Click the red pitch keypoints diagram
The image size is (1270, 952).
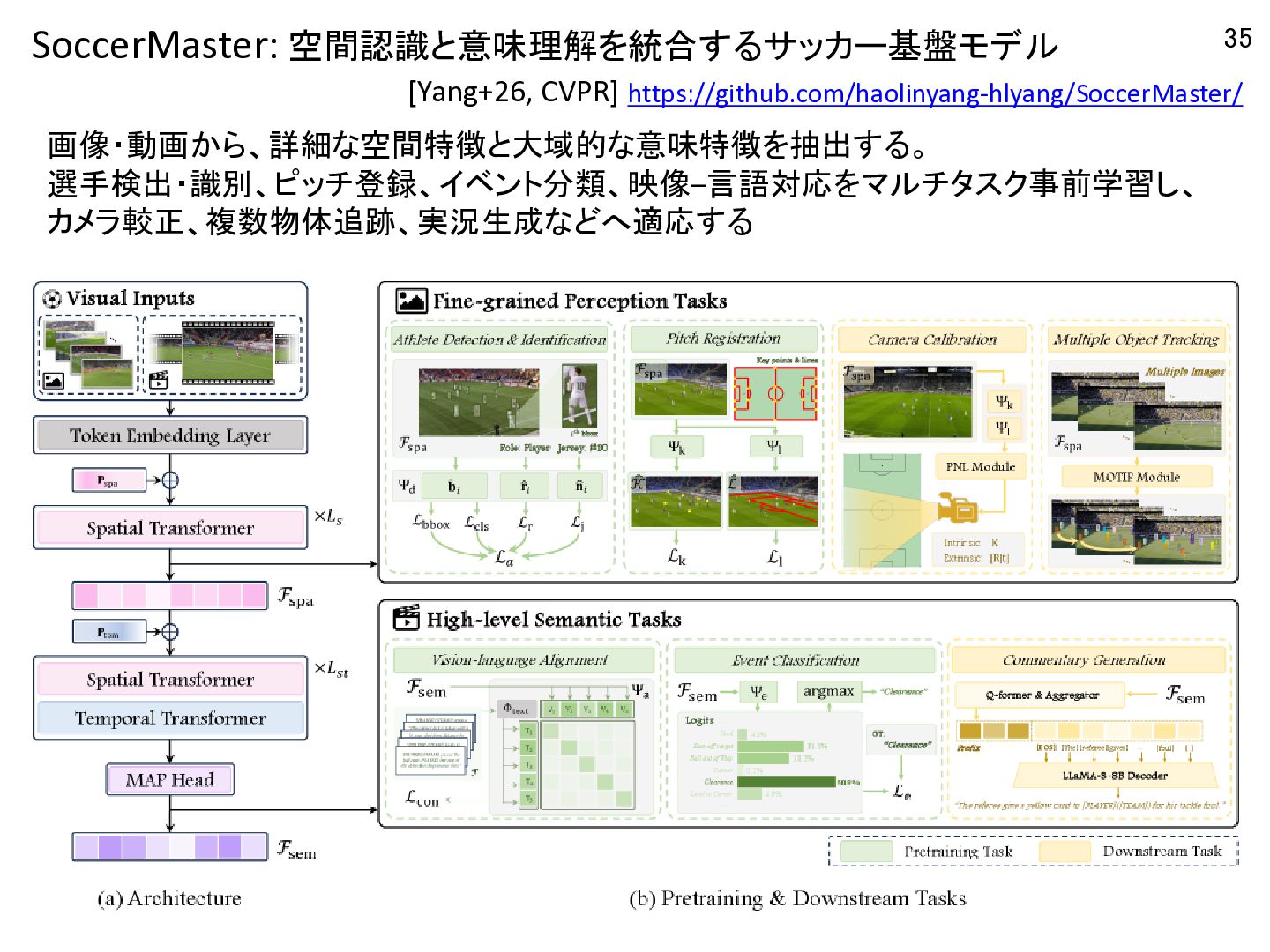[774, 392]
